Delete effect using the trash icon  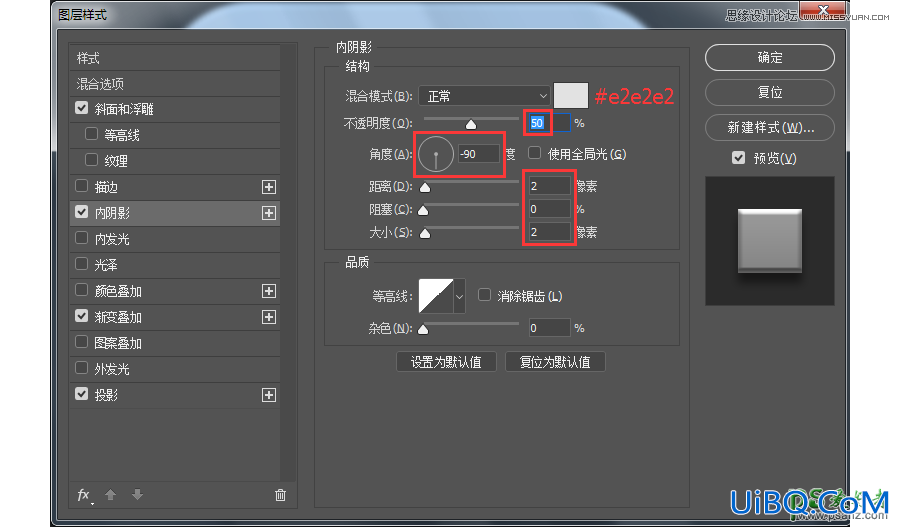click(280, 494)
